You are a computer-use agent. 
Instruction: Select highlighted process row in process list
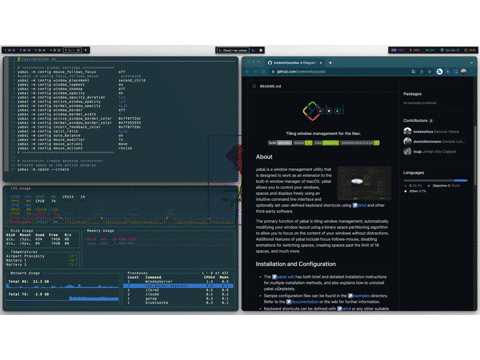(178, 286)
